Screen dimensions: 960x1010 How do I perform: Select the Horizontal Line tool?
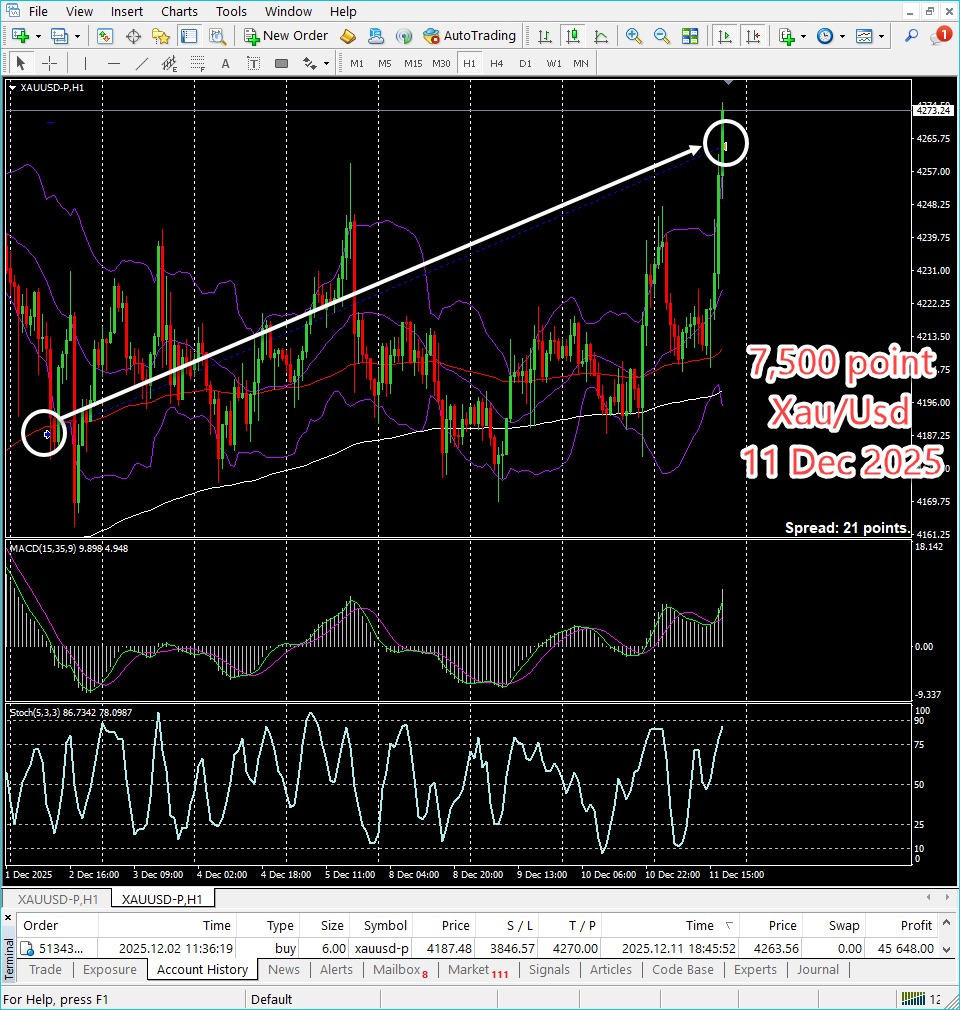(114, 63)
